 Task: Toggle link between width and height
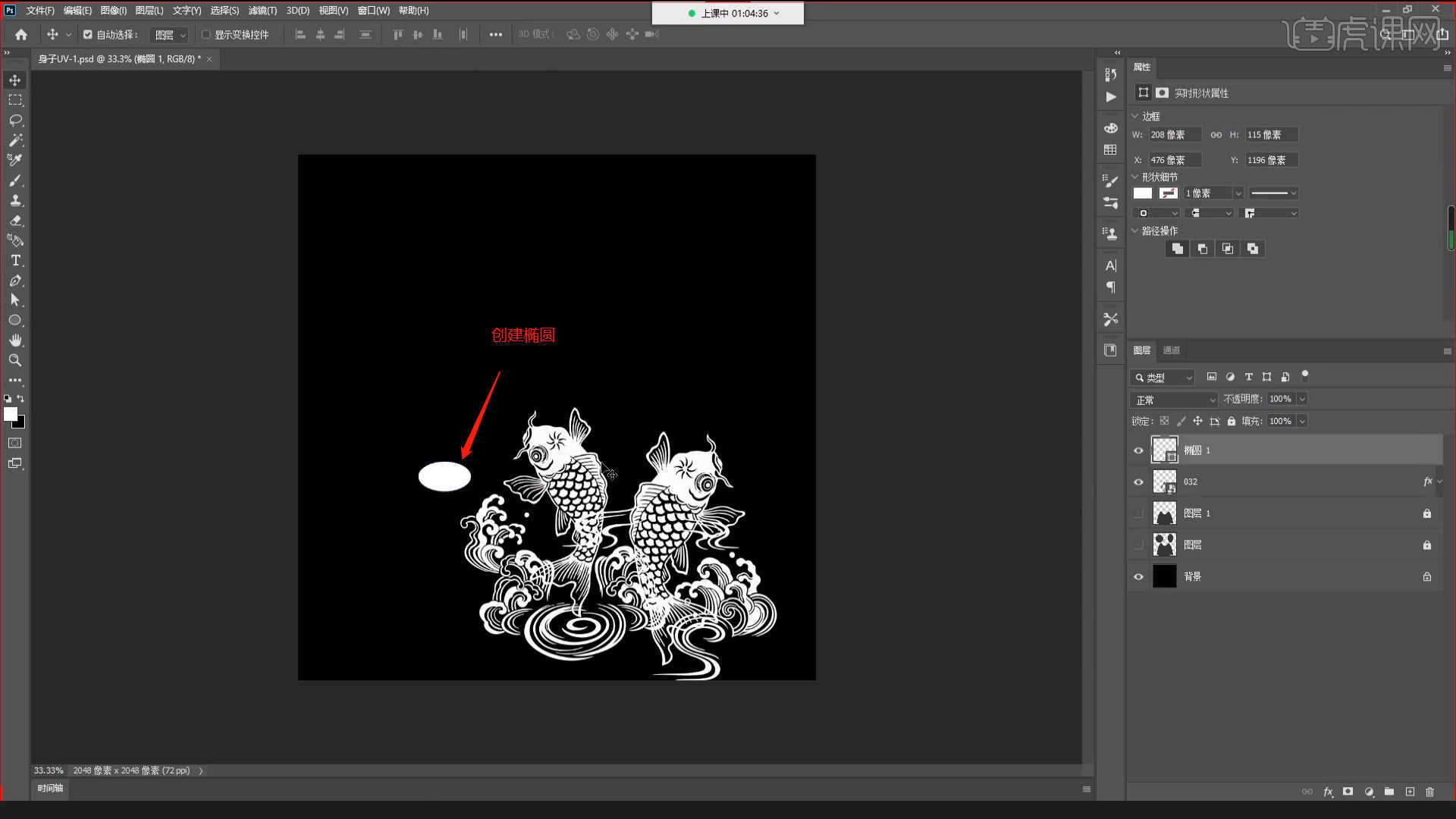(1216, 135)
